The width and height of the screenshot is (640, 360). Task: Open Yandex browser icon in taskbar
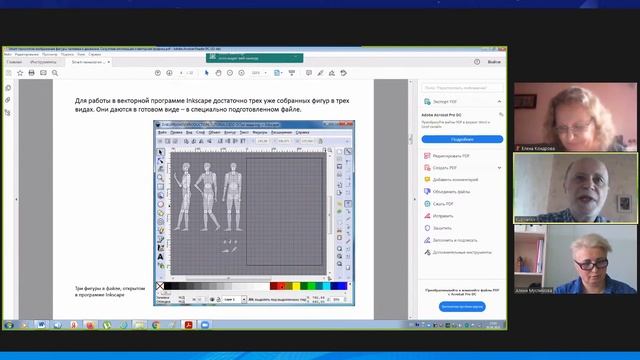[74, 325]
